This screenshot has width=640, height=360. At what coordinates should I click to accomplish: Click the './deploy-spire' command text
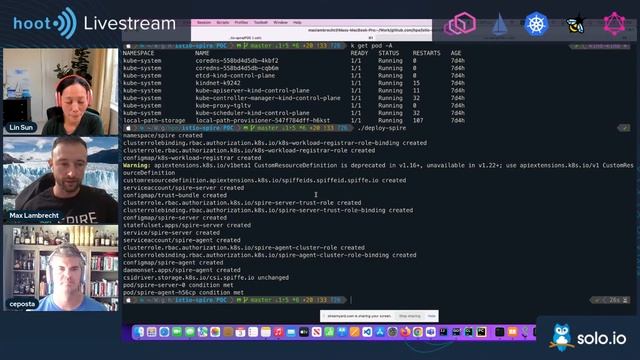pyautogui.click(x=382, y=128)
